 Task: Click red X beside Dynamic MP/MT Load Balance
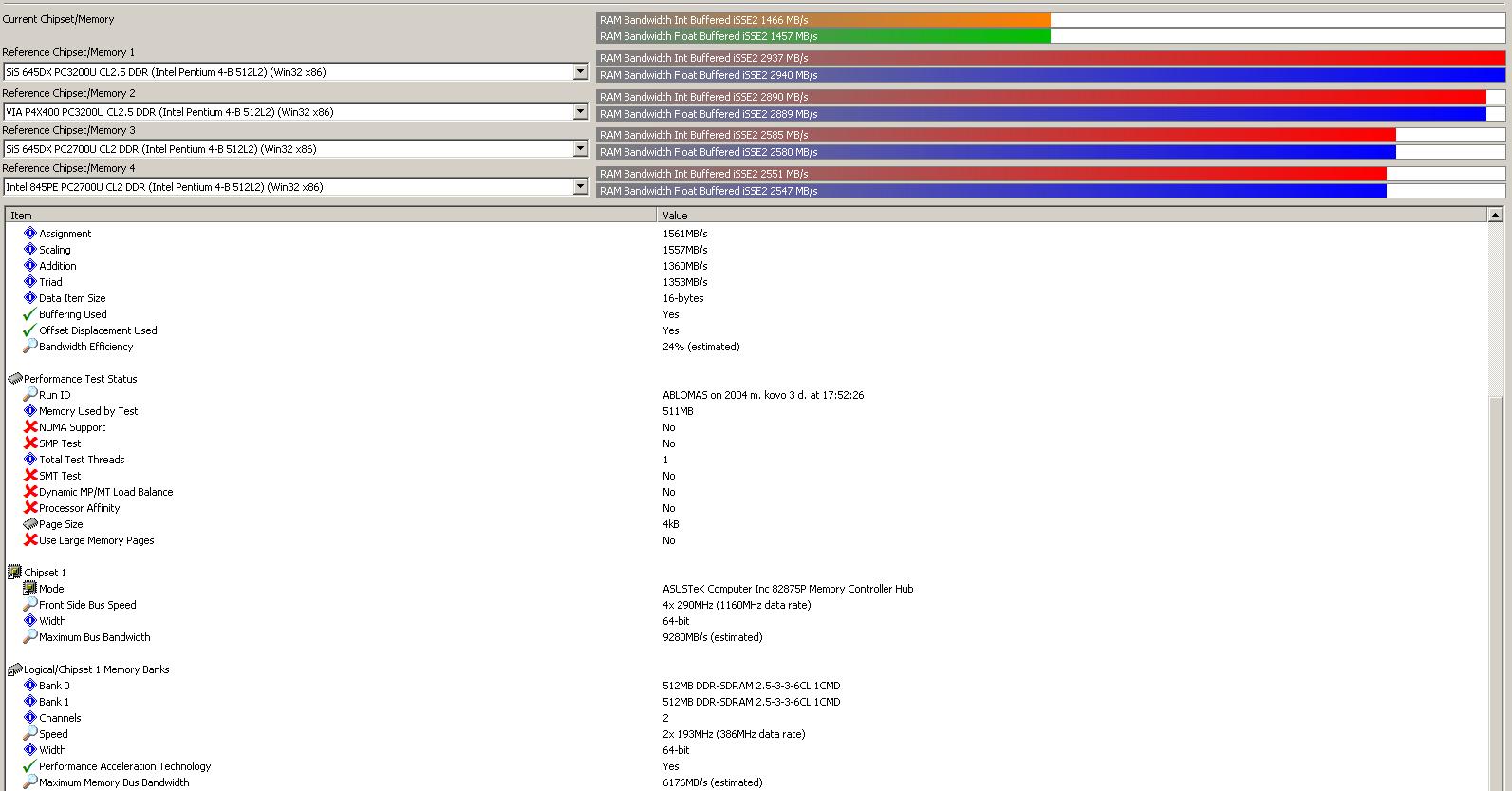pyautogui.click(x=29, y=491)
